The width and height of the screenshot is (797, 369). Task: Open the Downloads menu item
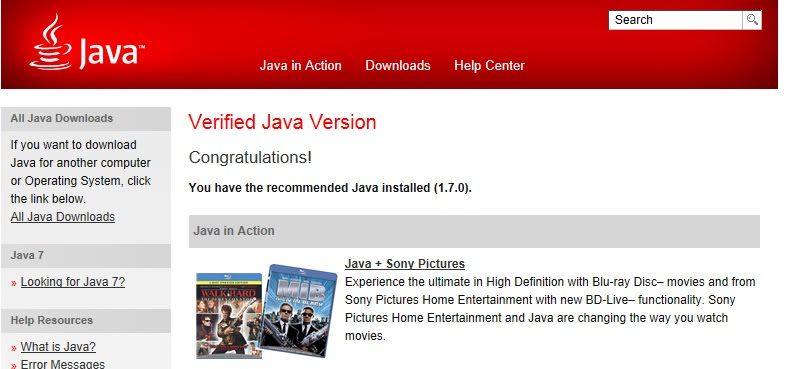397,66
